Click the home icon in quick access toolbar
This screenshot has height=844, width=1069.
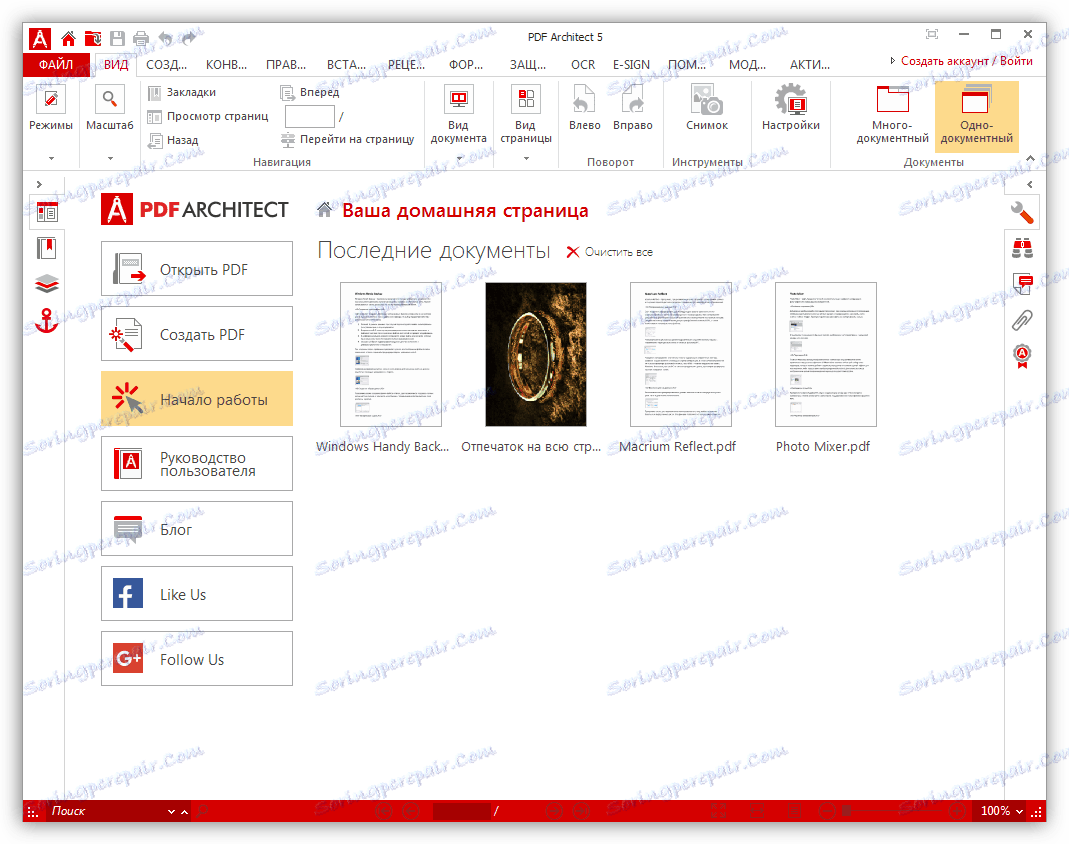click(x=68, y=38)
